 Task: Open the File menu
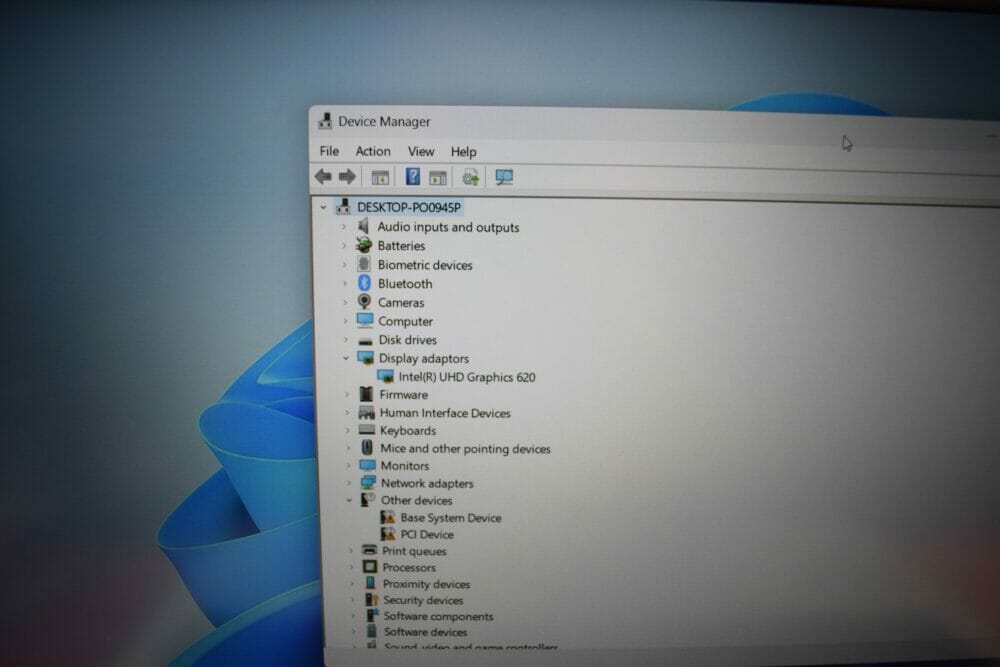pos(329,151)
